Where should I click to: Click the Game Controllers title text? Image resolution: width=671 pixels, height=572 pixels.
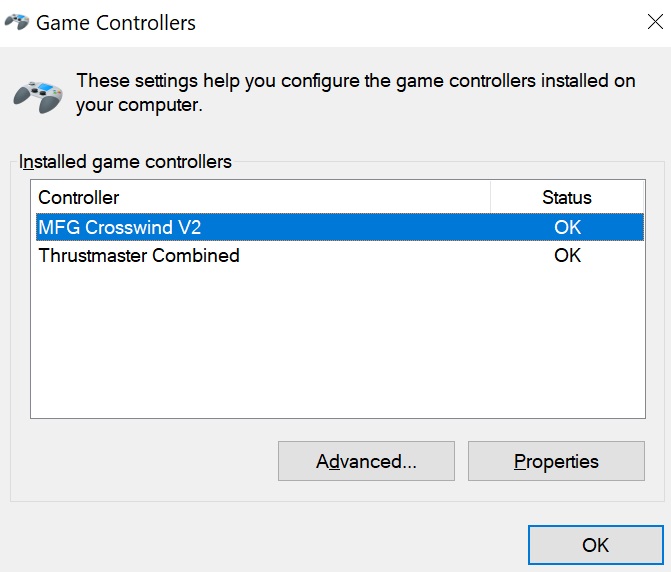click(x=116, y=23)
